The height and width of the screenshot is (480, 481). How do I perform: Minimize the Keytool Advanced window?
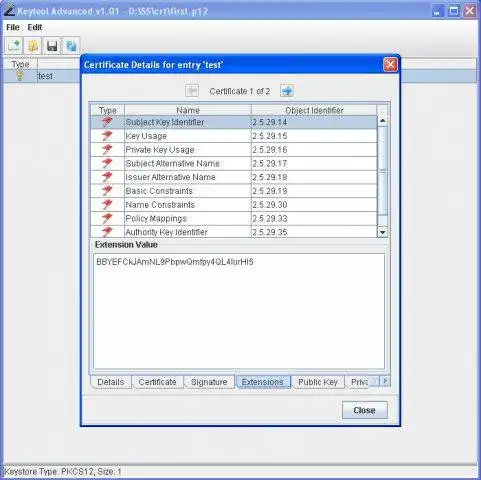438,11
